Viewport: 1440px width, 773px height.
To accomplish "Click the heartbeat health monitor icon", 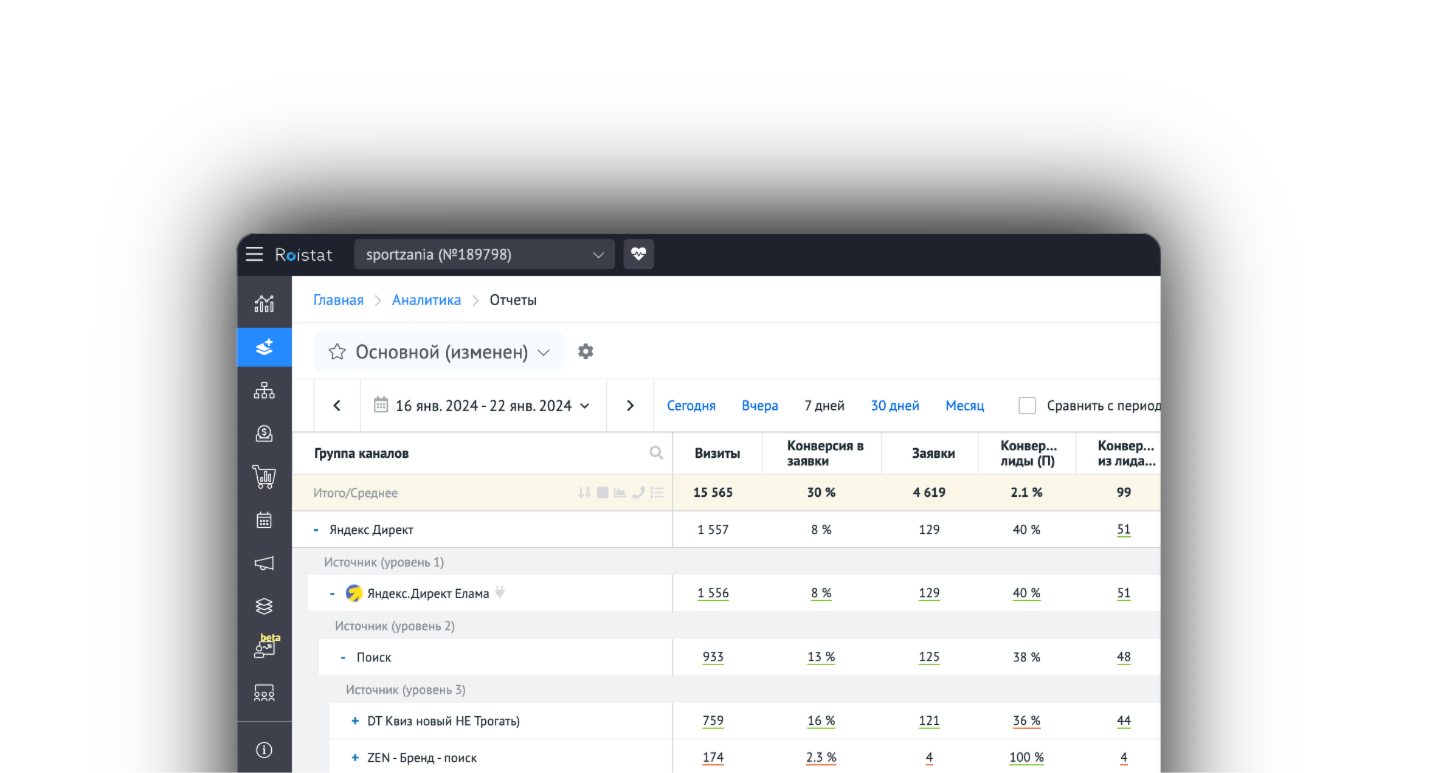I will point(638,254).
